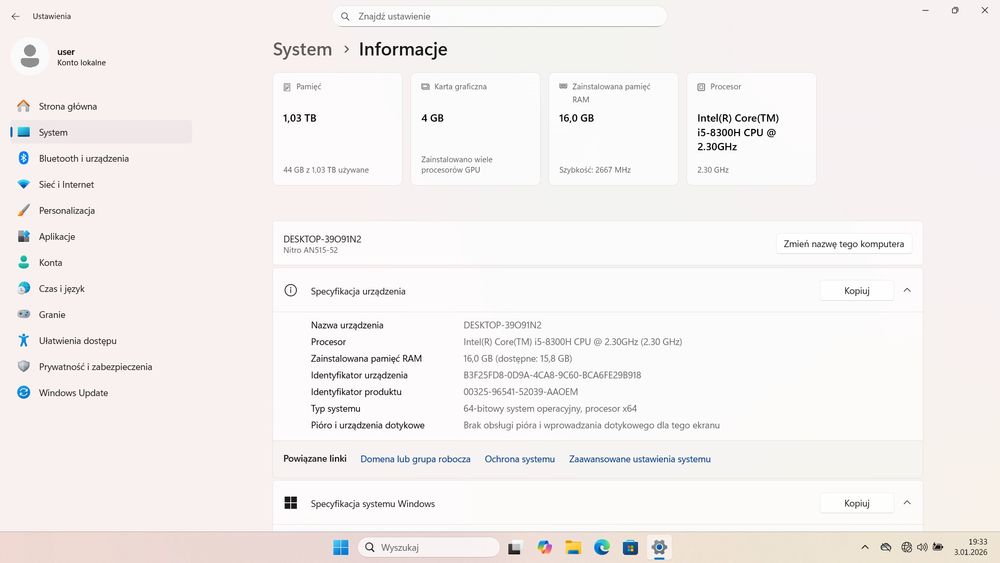Click the Windows Update sync icon

pos(24,393)
